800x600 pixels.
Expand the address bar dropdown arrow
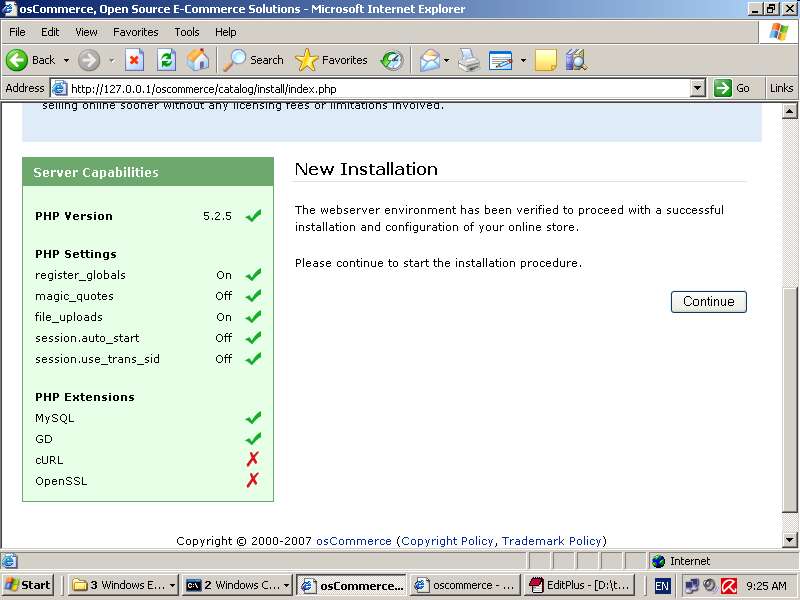point(698,88)
